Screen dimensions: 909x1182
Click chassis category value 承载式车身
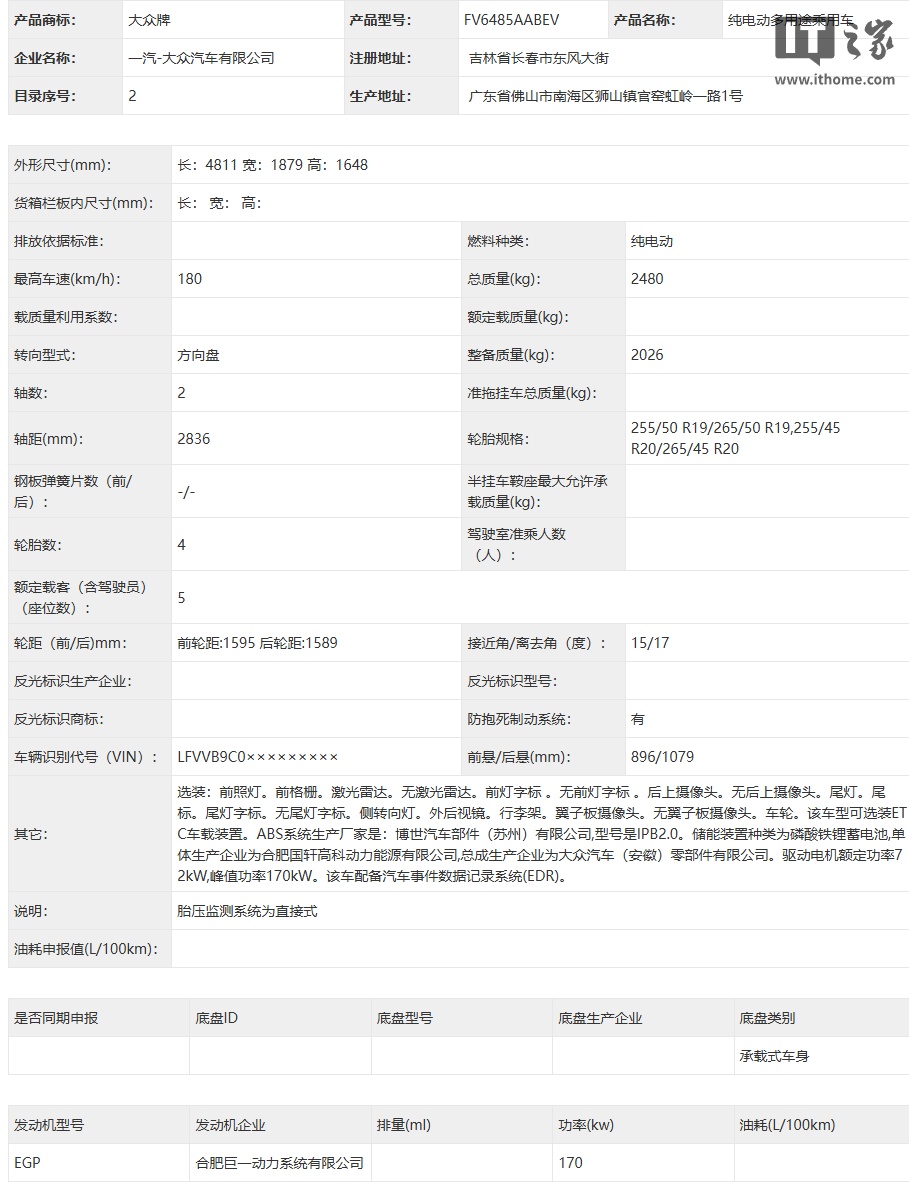click(x=774, y=1056)
